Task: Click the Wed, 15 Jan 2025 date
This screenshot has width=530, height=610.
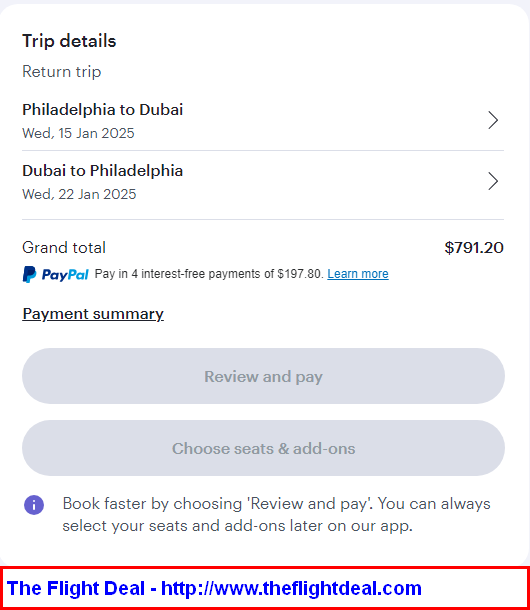Action: pyautogui.click(x=78, y=133)
